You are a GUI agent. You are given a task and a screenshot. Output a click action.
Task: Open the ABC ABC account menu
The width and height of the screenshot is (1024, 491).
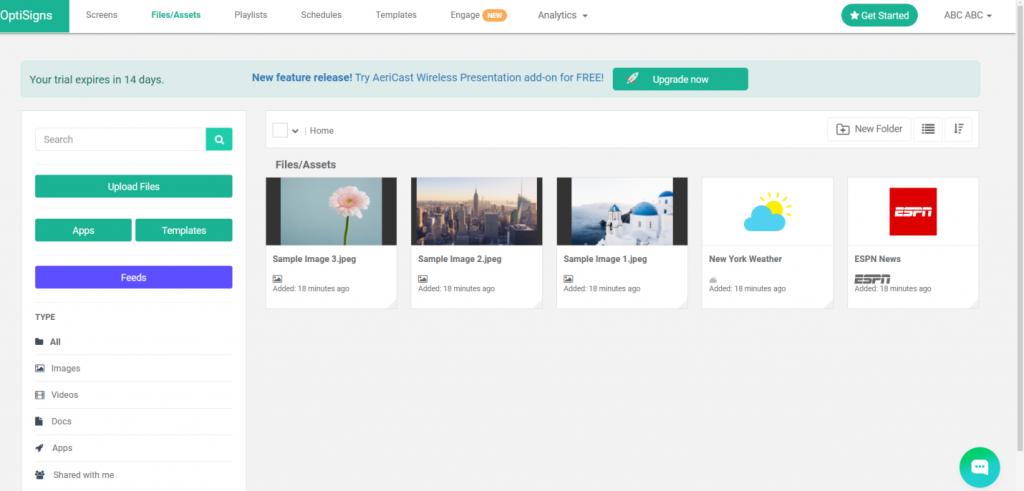(967, 15)
